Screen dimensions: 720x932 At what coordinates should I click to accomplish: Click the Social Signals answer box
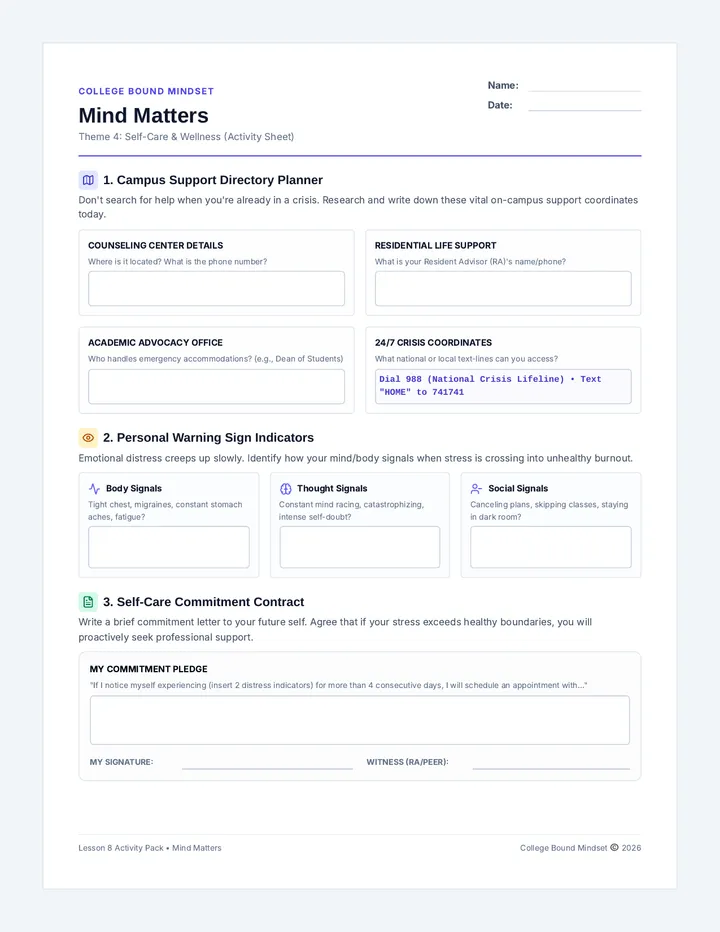pos(551,547)
